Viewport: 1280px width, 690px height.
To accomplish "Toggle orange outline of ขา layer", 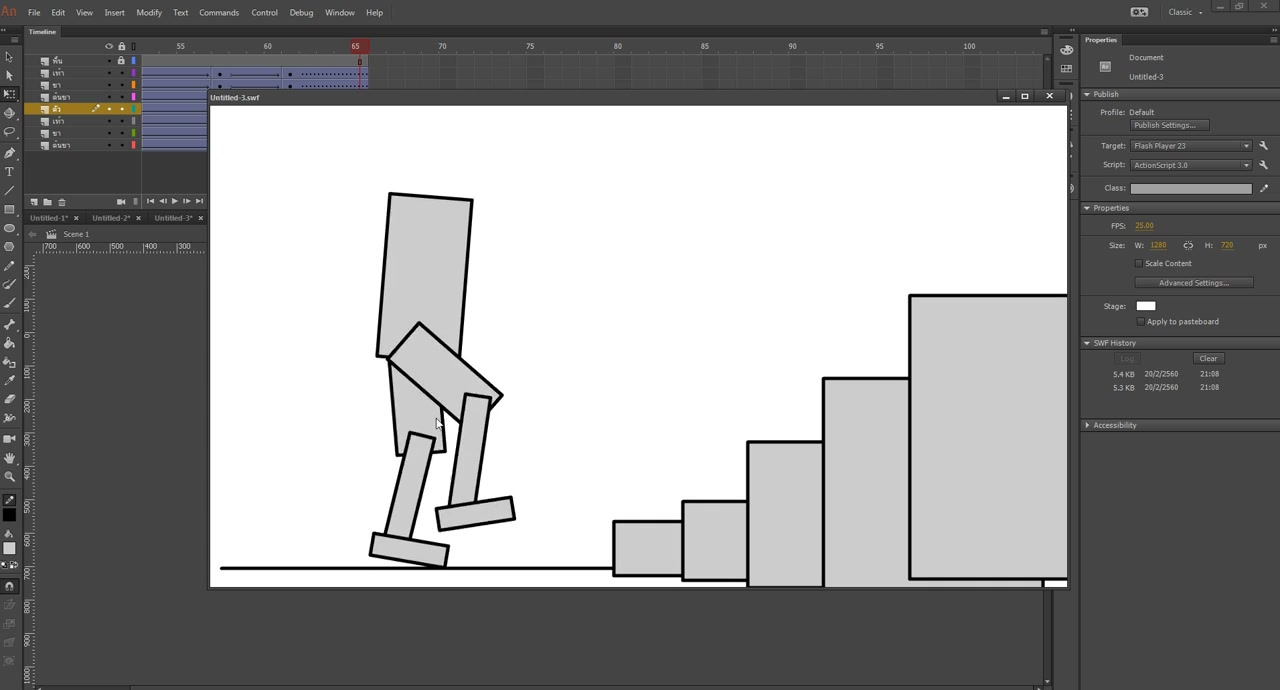I will coord(133,85).
